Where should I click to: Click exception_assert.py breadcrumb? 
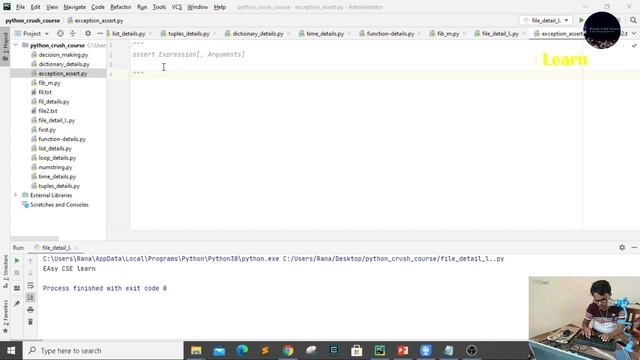pos(98,20)
